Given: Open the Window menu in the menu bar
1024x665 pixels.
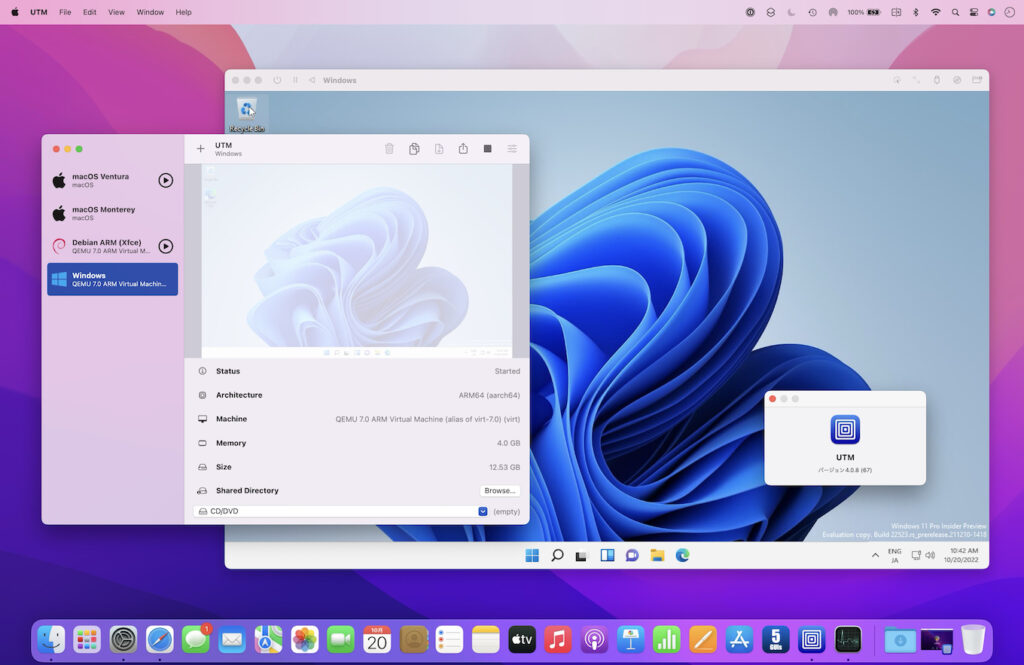Looking at the screenshot, I should (148, 12).
